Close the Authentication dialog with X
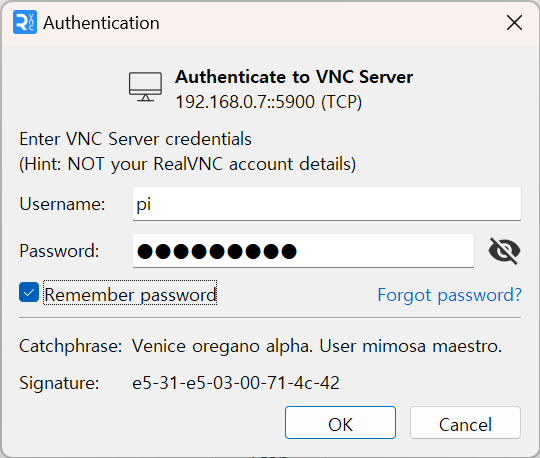The width and height of the screenshot is (540, 458). [x=514, y=23]
